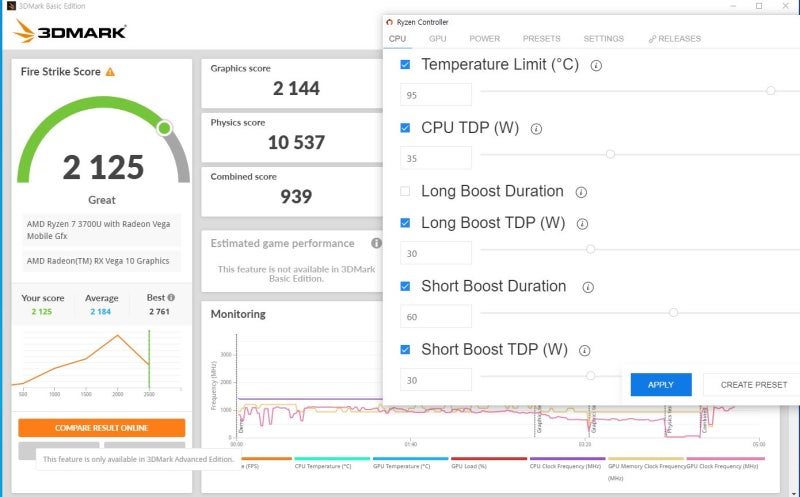800x497 pixels.
Task: Click the CPU TDP info icon
Action: tap(536, 129)
